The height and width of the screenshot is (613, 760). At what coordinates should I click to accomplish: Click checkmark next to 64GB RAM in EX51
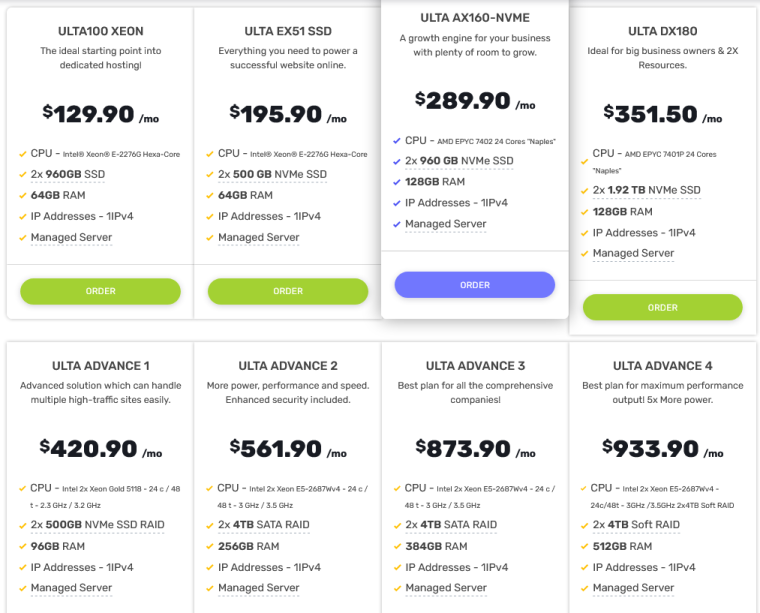pyautogui.click(x=210, y=196)
